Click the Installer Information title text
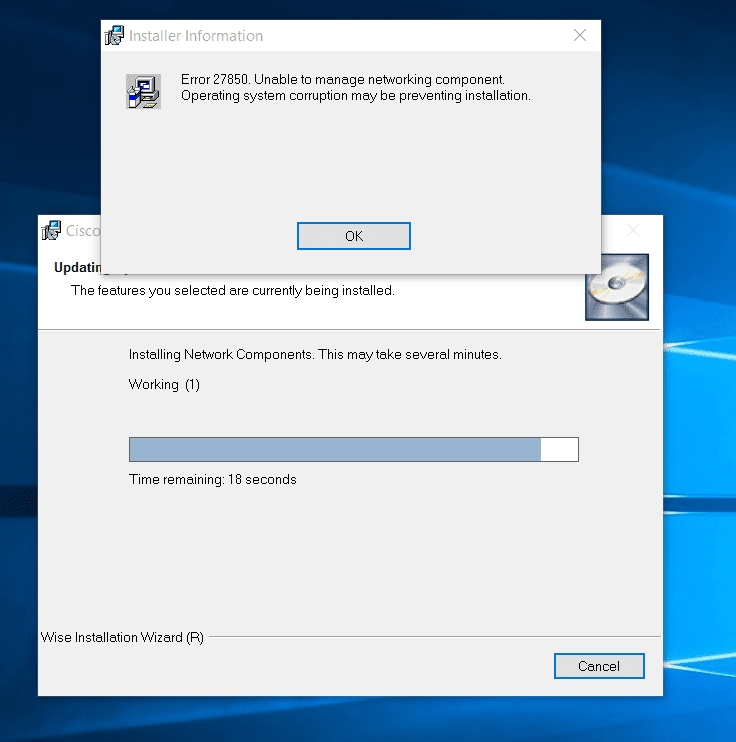 coord(196,36)
